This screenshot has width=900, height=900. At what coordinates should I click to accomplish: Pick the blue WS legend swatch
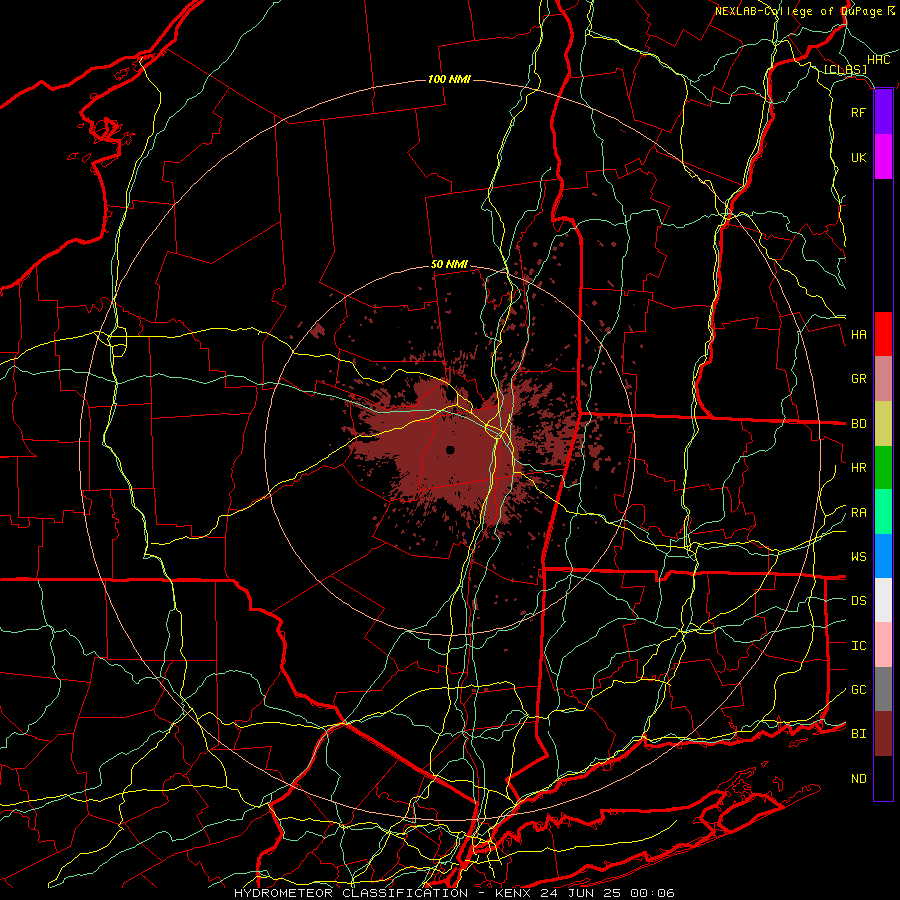pos(883,556)
